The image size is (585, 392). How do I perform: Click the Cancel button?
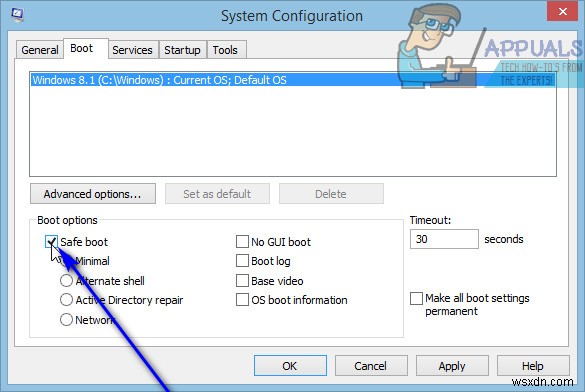tap(371, 366)
